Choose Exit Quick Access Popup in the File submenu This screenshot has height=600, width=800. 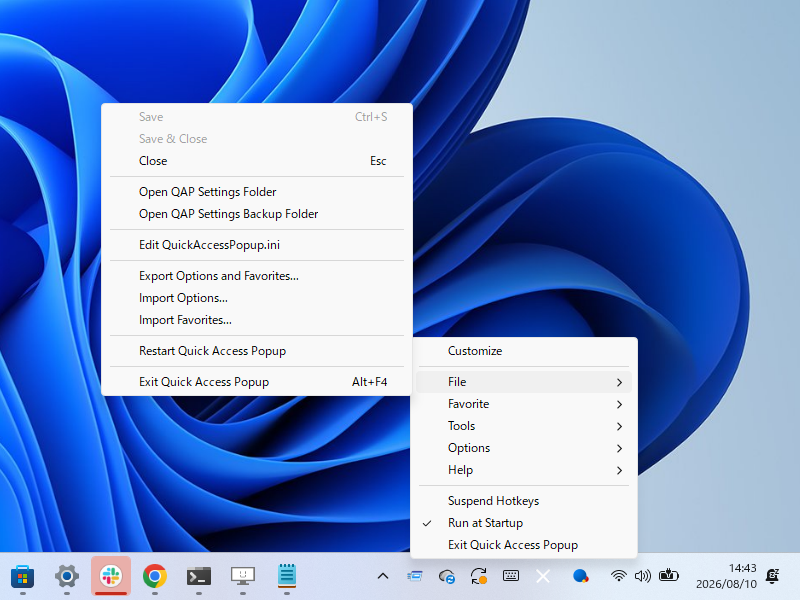coord(257,382)
